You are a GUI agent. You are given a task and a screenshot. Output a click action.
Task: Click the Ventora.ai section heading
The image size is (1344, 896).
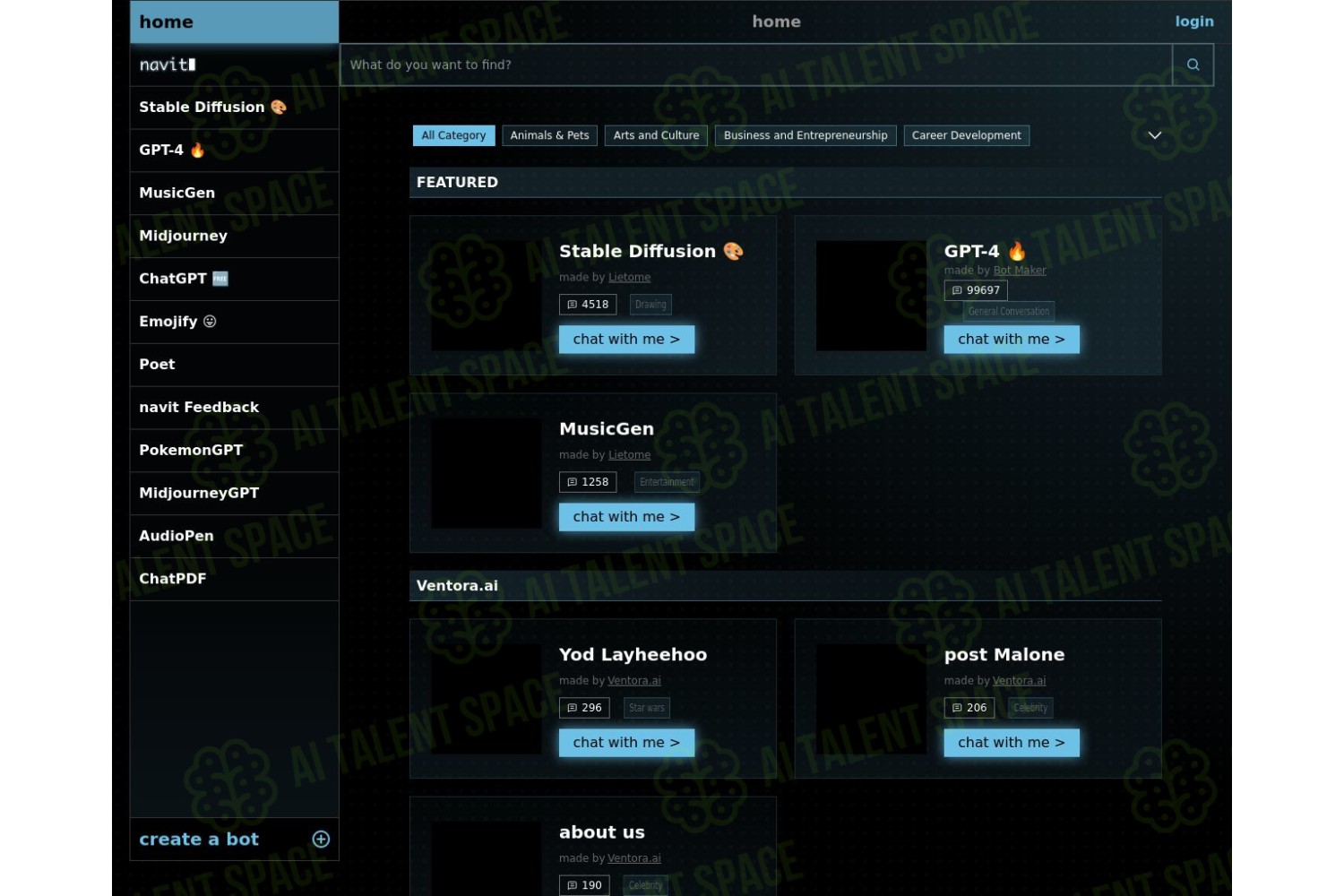coord(457,586)
